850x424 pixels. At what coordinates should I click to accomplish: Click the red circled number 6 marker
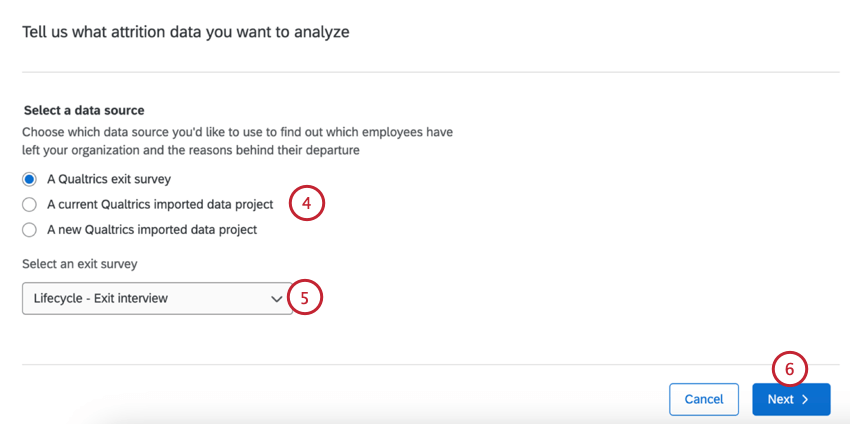click(789, 369)
